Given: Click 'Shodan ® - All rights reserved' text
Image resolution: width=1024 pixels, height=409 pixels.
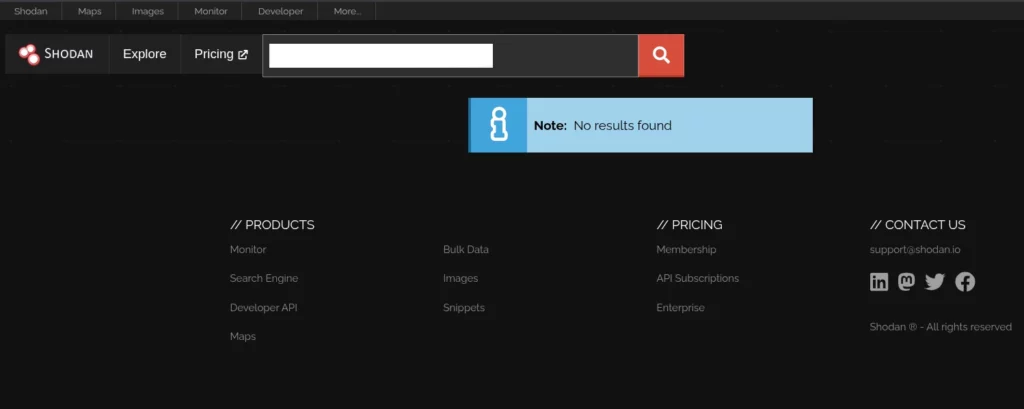Looking at the screenshot, I should (x=940, y=327).
